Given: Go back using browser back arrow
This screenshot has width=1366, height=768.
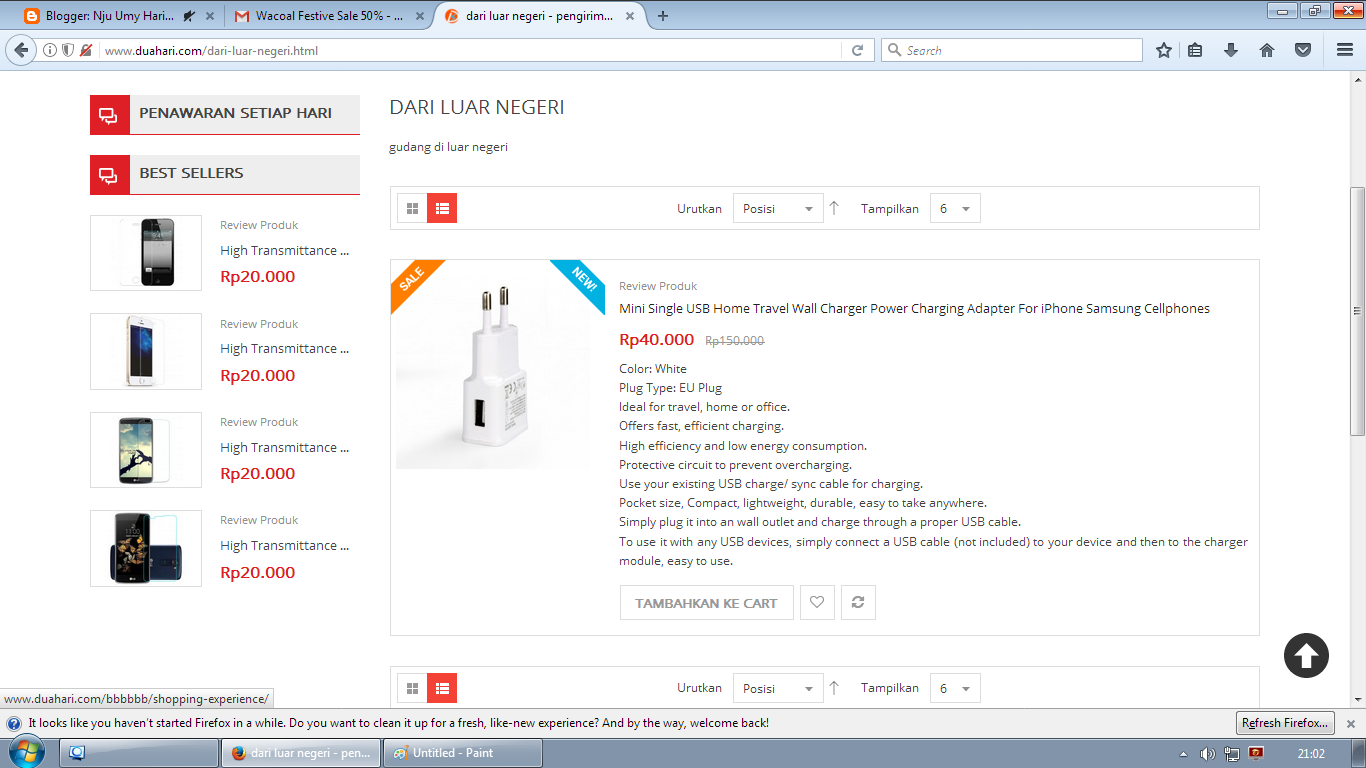Looking at the screenshot, I should (x=21, y=50).
